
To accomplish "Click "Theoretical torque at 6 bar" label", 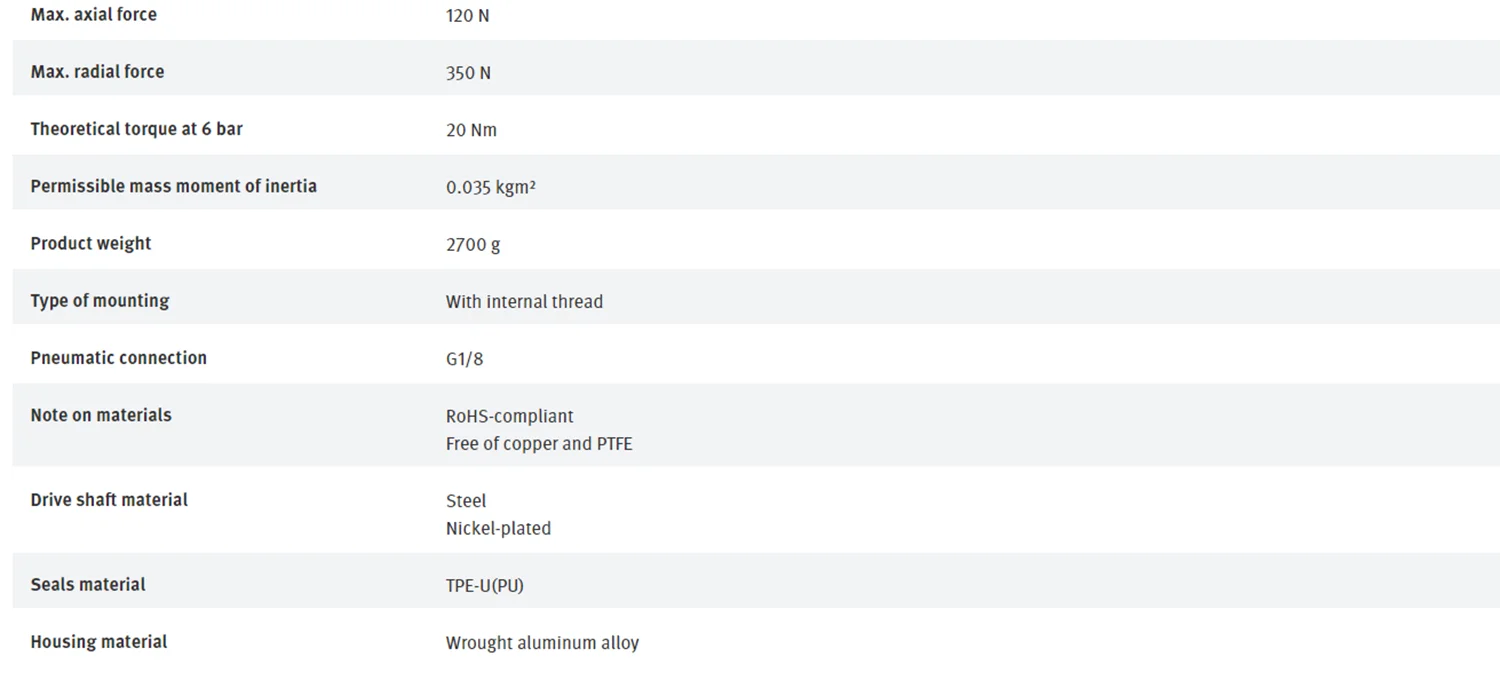I will pos(136,129).
